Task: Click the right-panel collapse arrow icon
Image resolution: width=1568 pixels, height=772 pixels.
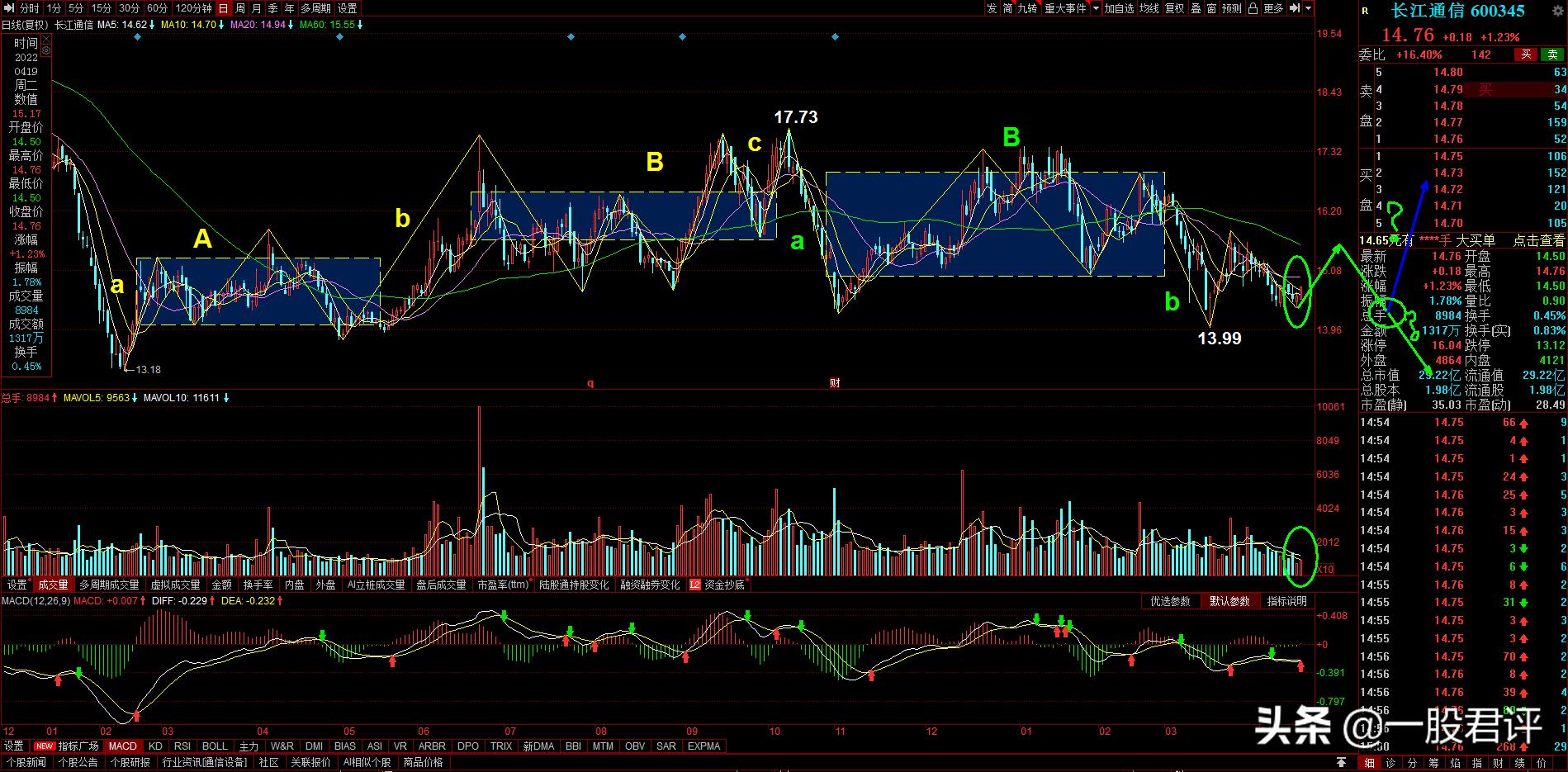Action: pos(1295,8)
